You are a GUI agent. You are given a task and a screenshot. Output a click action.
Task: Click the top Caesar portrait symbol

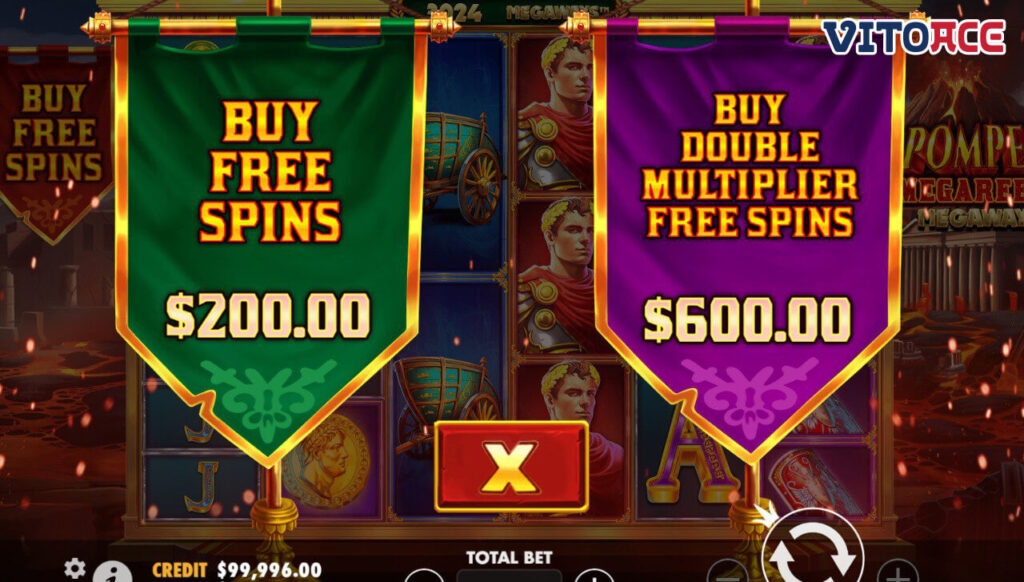(x=555, y=112)
